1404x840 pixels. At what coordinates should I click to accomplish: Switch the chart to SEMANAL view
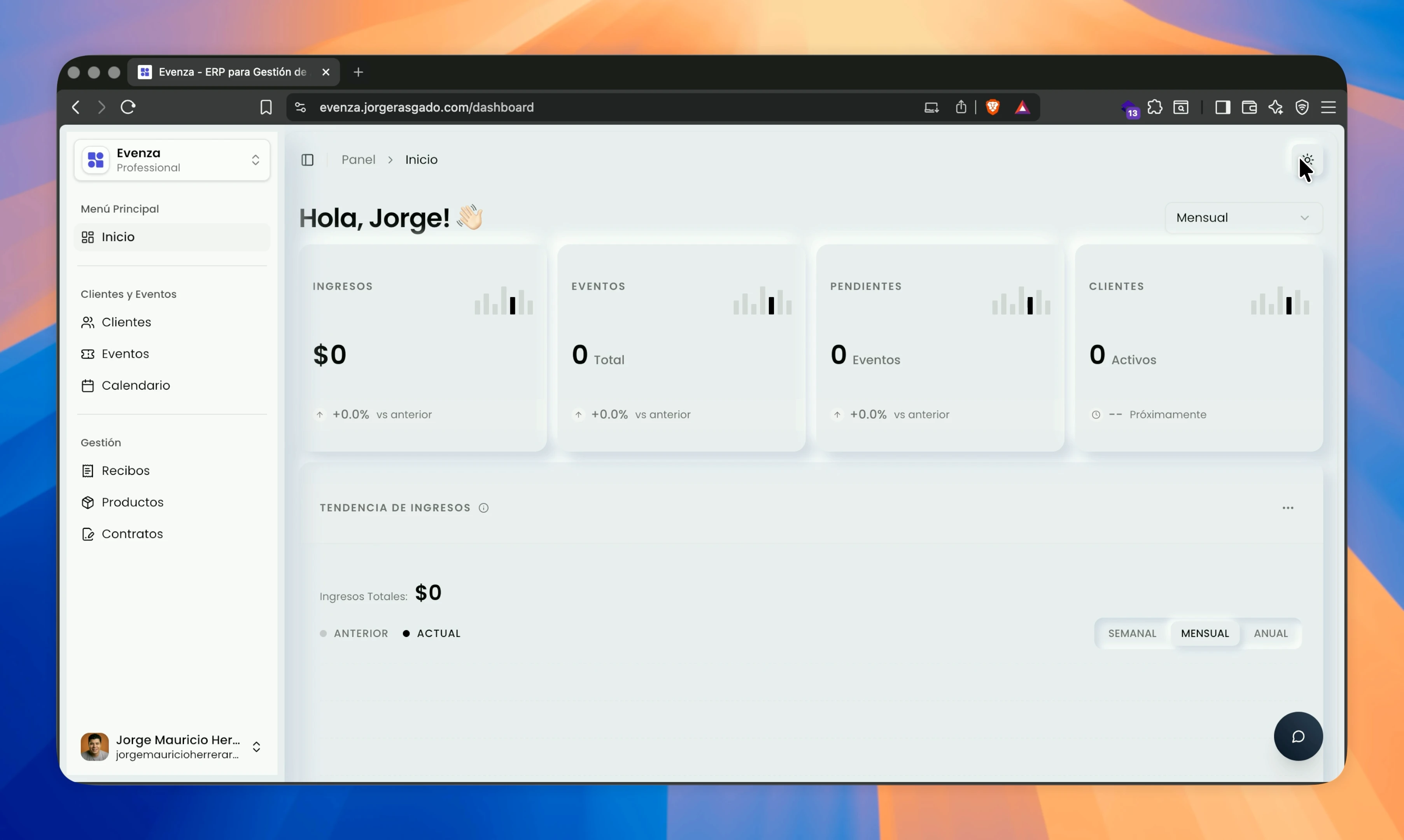click(x=1133, y=633)
